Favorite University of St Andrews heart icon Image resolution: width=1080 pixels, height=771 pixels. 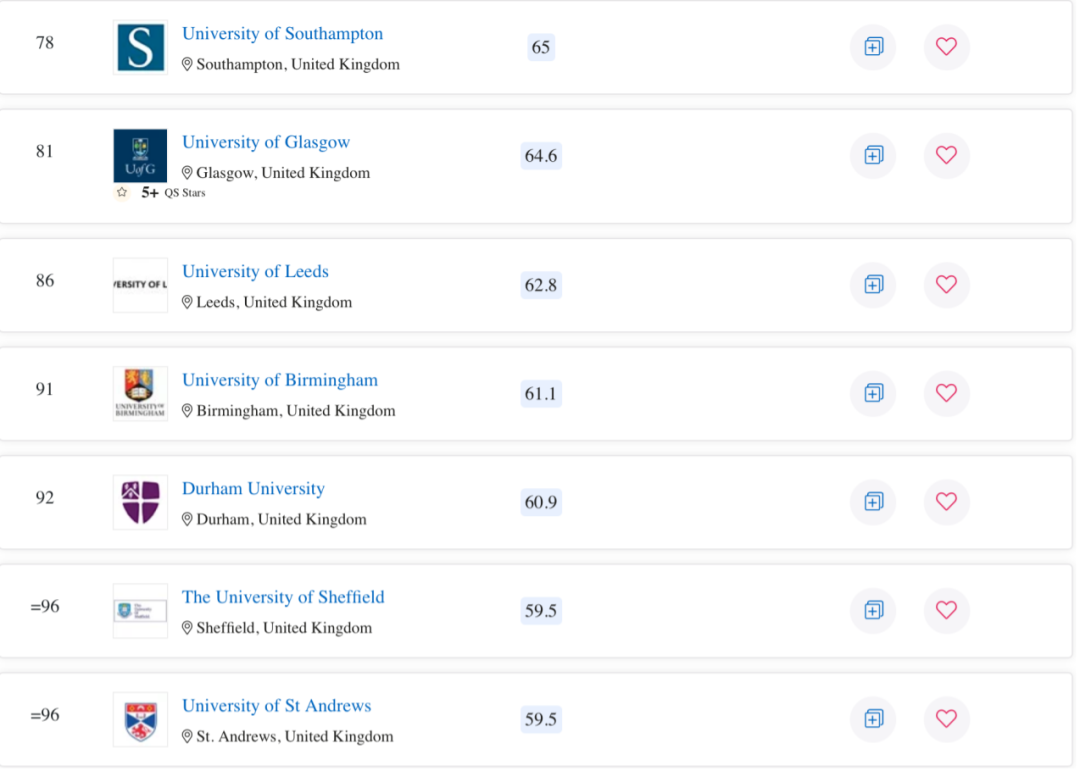[x=946, y=719]
